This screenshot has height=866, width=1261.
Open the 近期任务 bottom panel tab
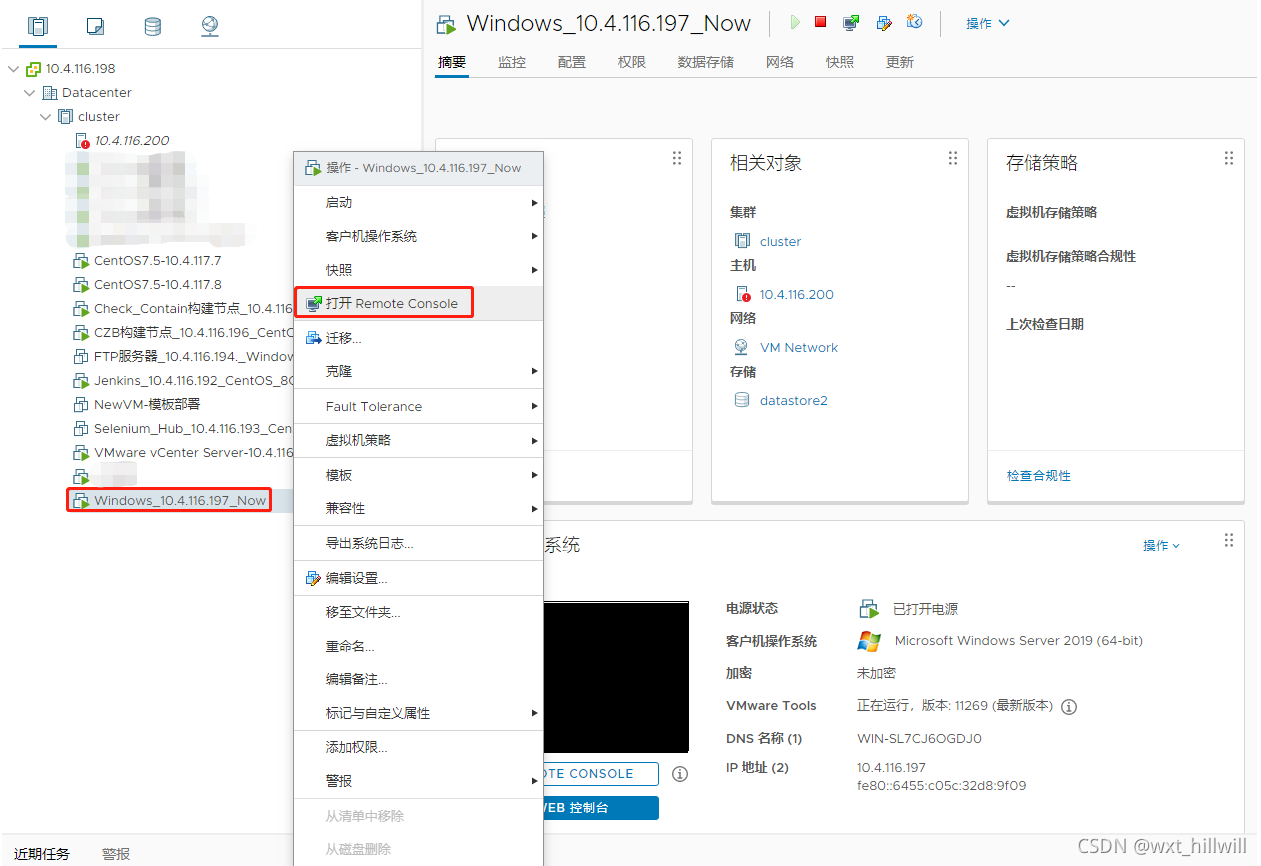tap(42, 854)
